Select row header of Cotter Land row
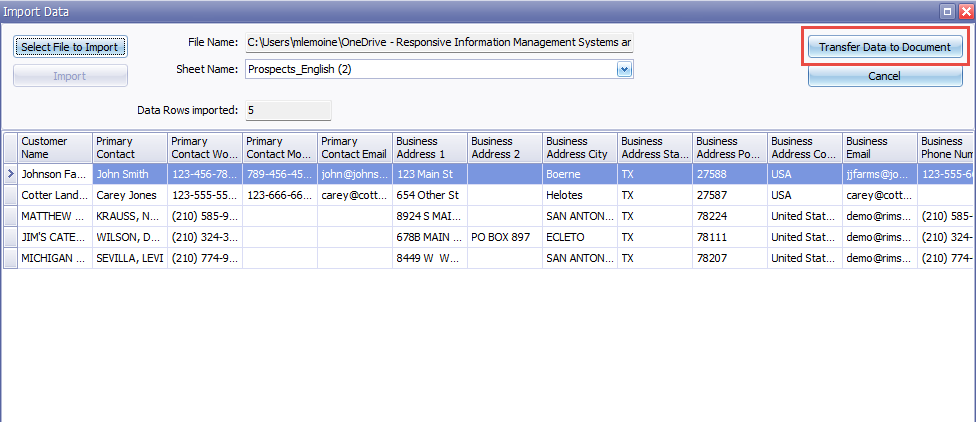The image size is (976, 422). point(11,195)
